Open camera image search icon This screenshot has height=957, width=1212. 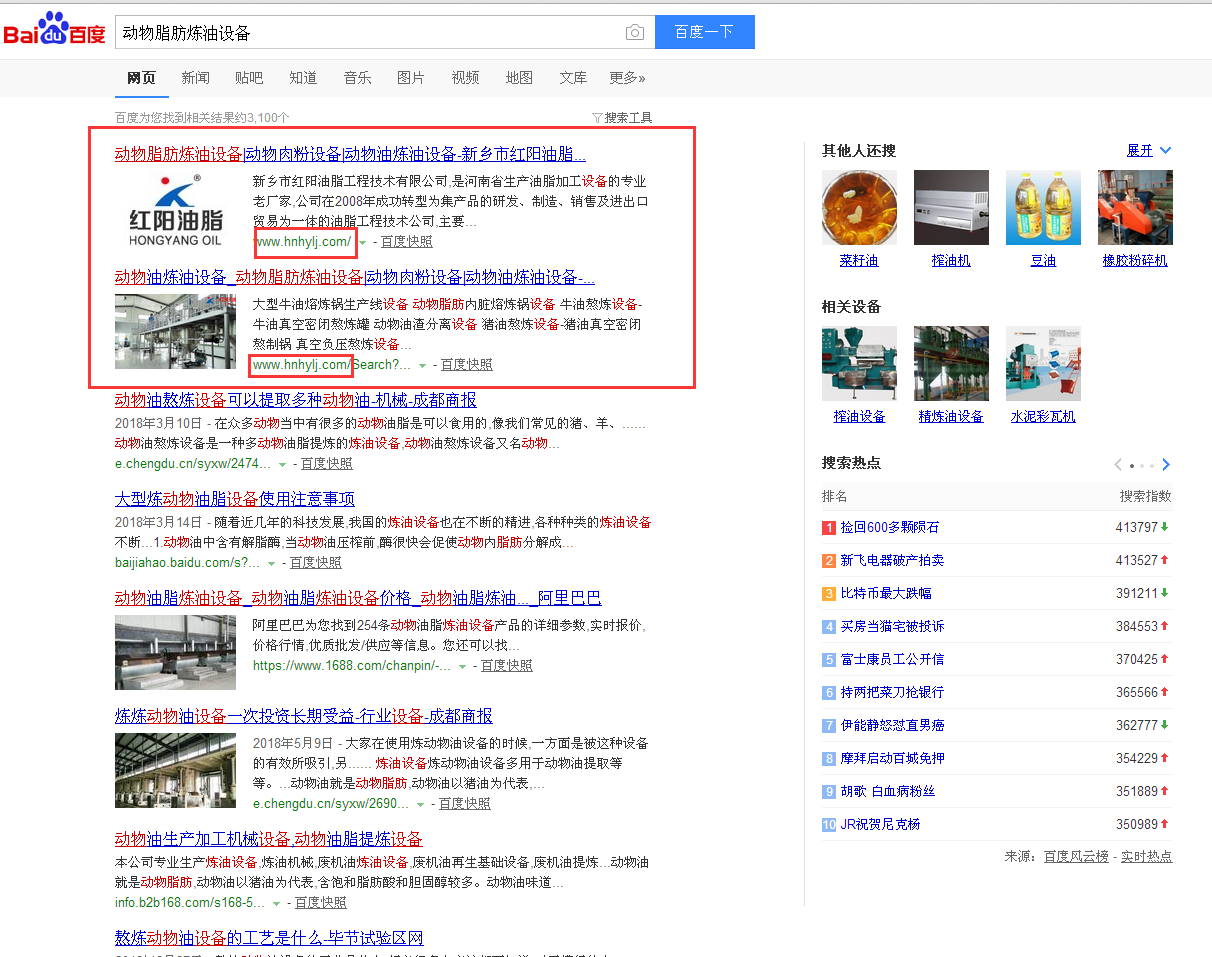(635, 32)
